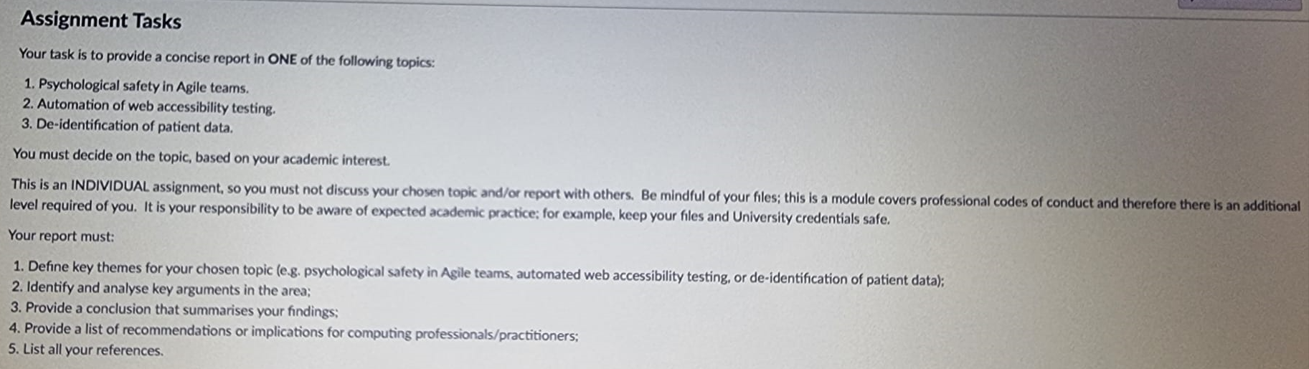The image size is (1309, 369).
Task: Click requirement 1 Define key themes
Action: (x=478, y=268)
